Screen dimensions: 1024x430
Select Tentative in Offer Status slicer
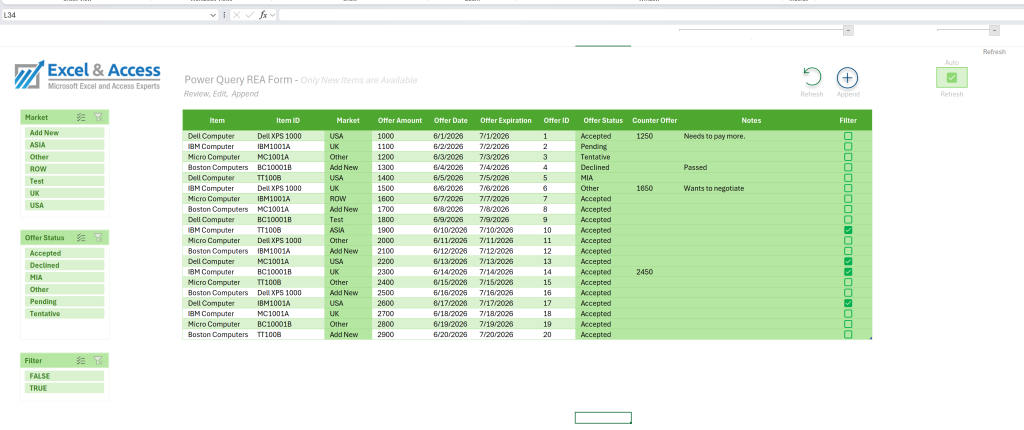[65, 314]
